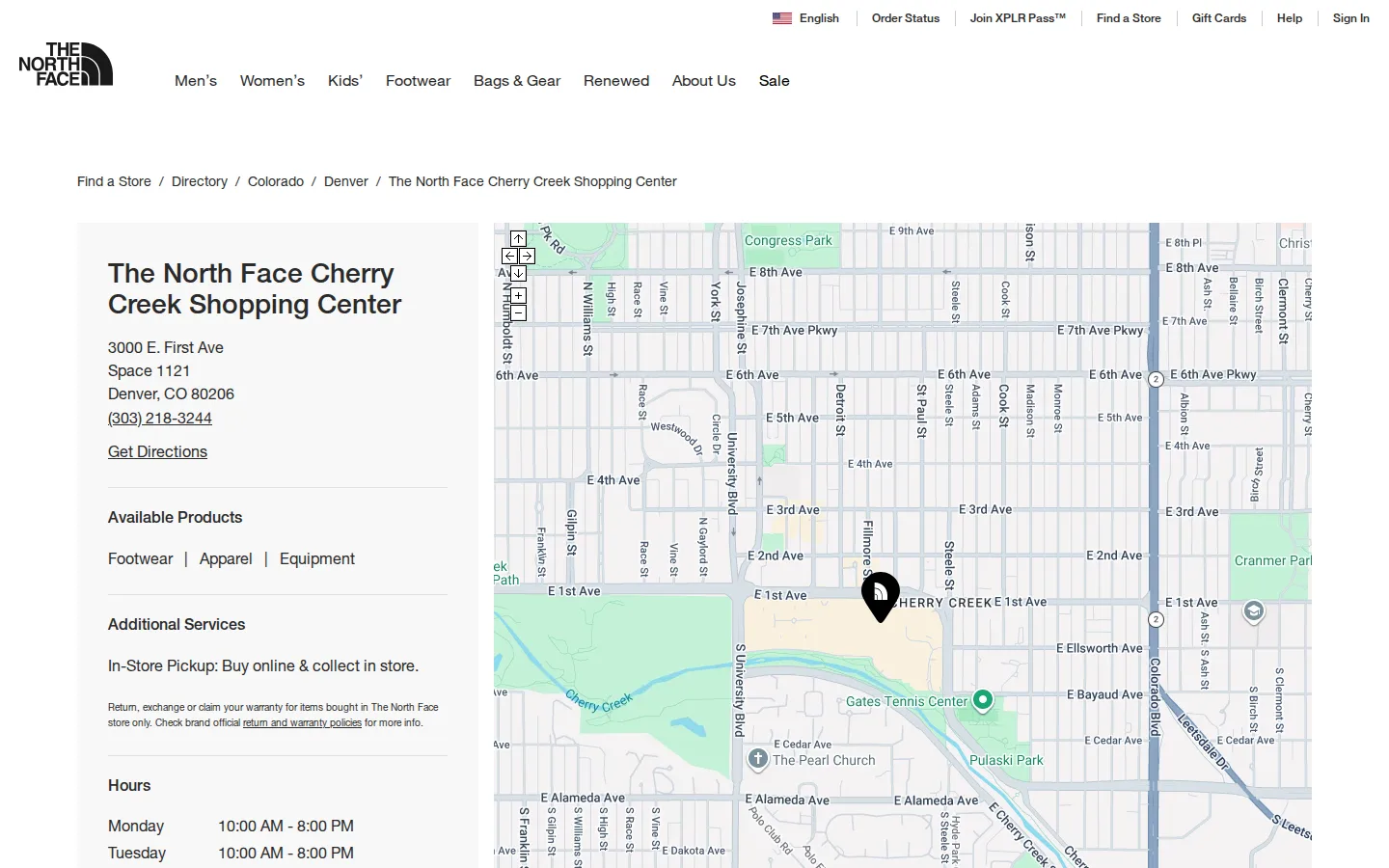The image size is (1389, 868).
Task: Click Pulaski Park label on map
Action: (1006, 760)
